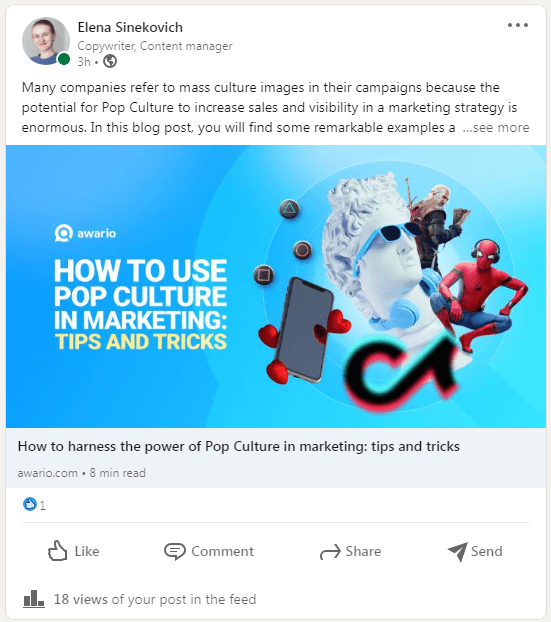Click the Share arrow icon
This screenshot has height=622, width=551.
[x=330, y=551]
